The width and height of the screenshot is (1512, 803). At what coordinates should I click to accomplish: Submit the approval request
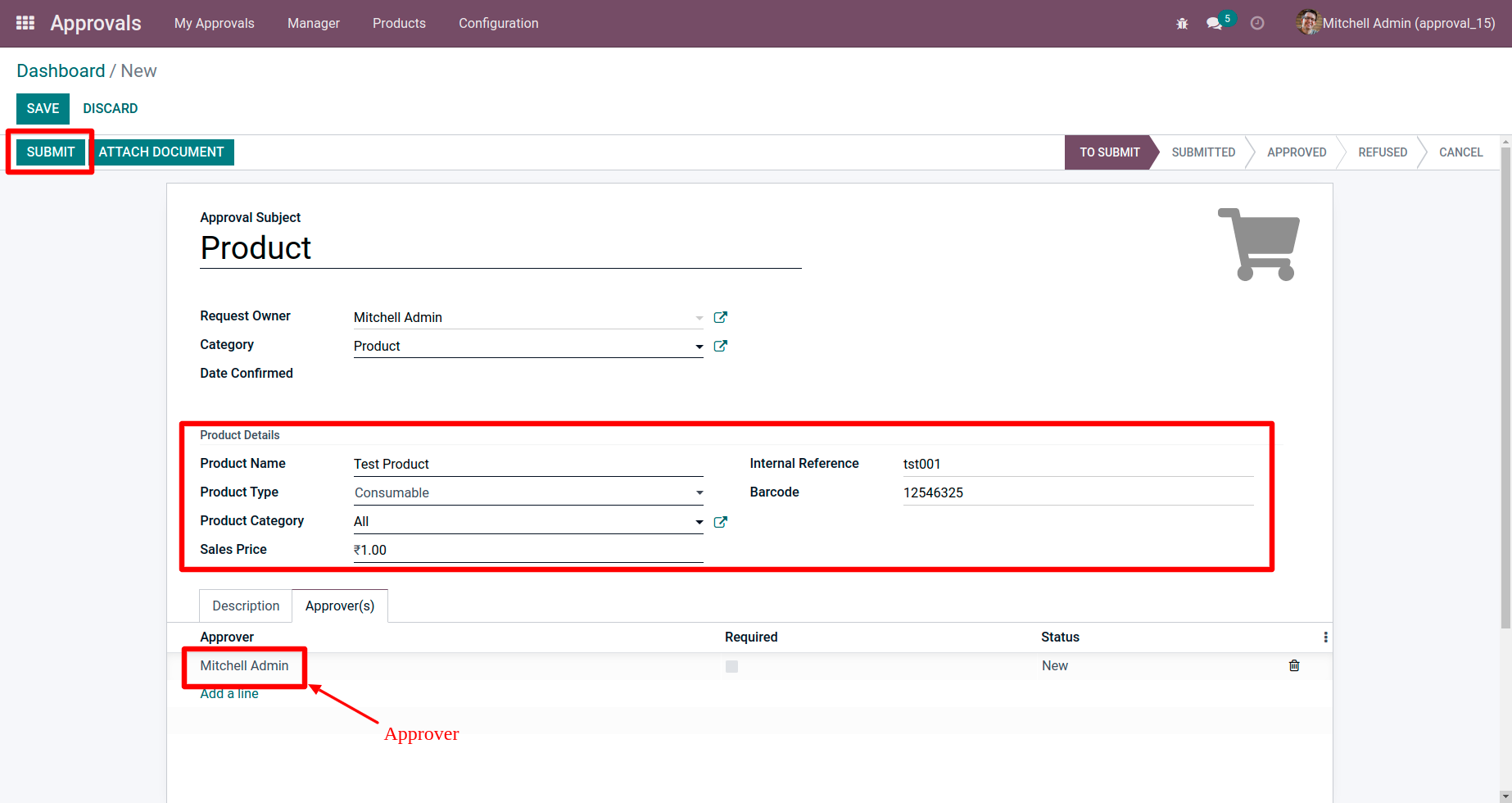(51, 152)
